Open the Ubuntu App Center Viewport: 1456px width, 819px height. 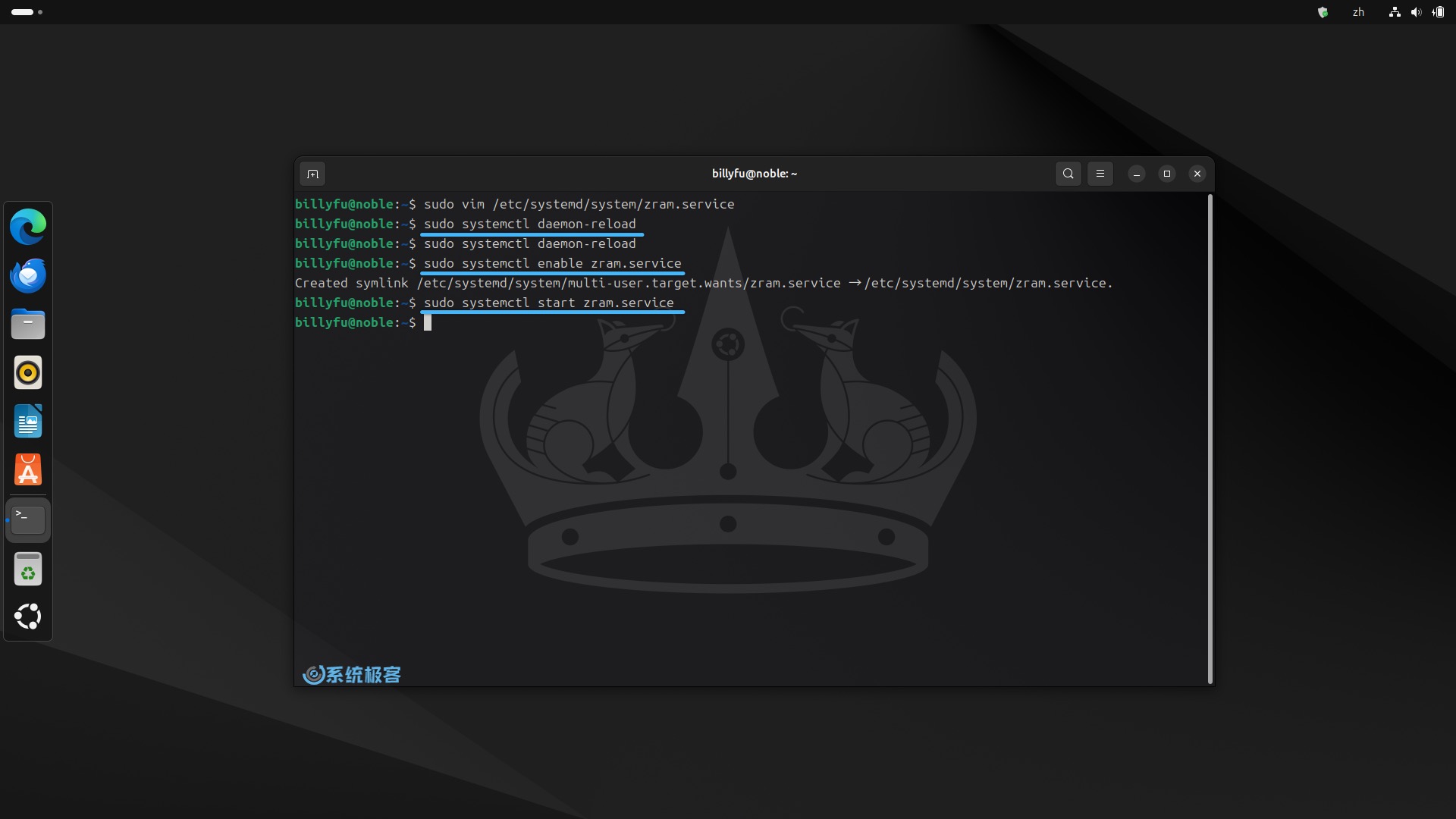click(28, 469)
